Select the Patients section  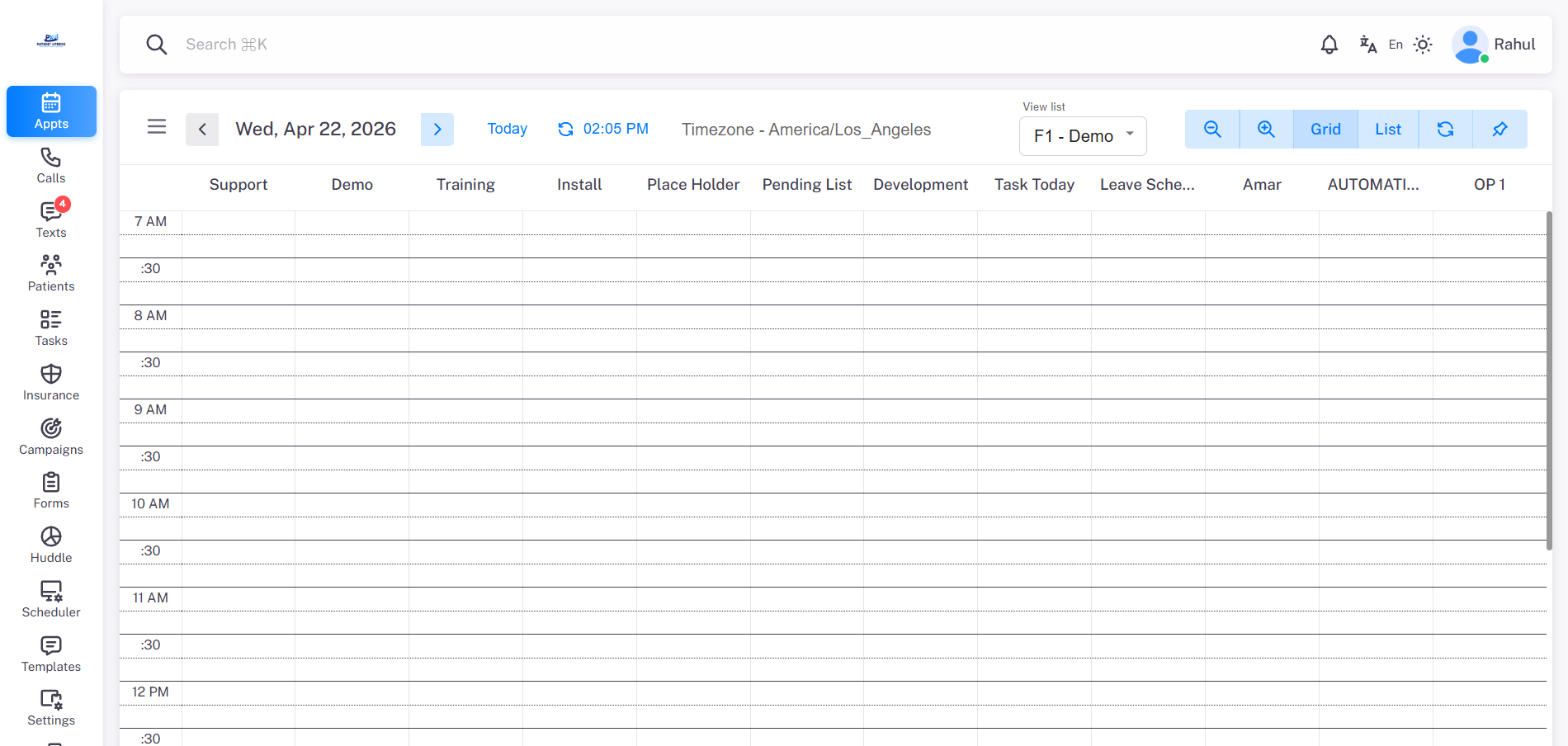[50, 272]
